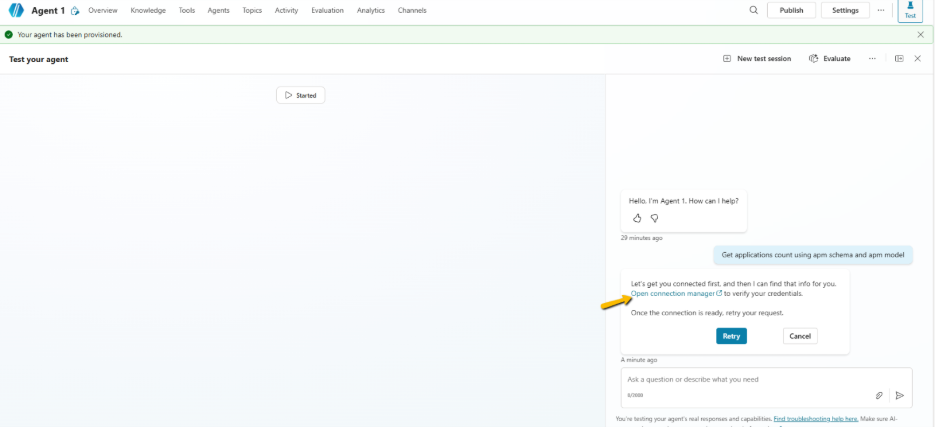Open the top header more options ellipsis

pos(881,10)
